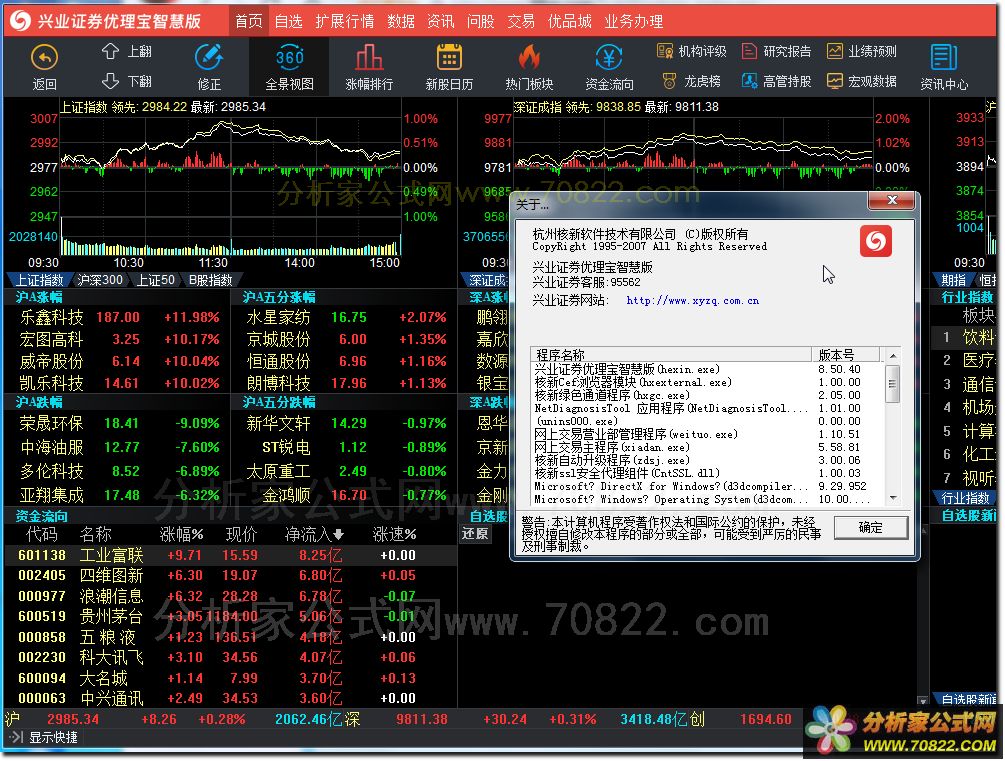Click the 沪 index value 2985.34 in status bar
Screen dimensions: 1005x761
[x=72, y=719]
